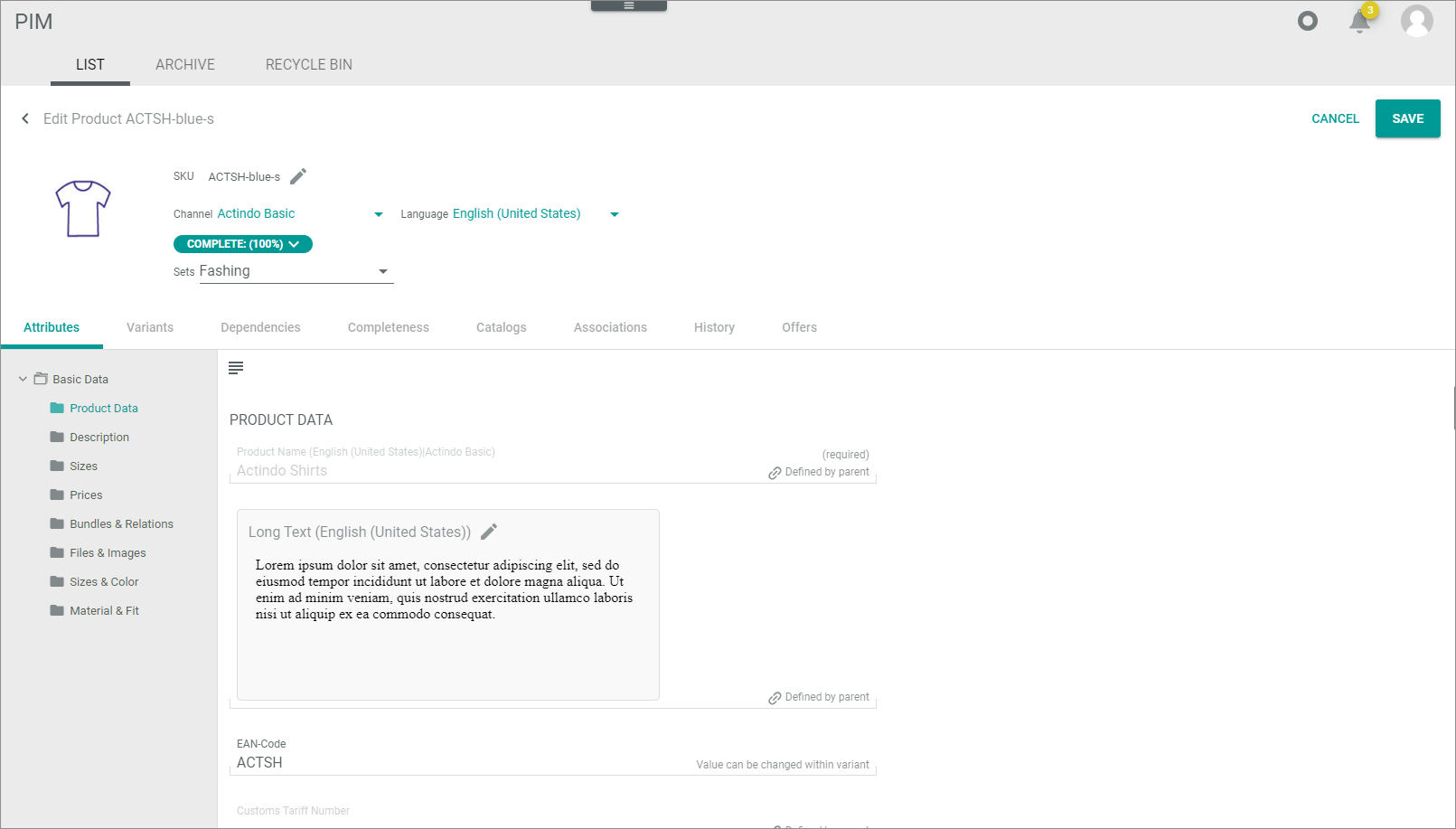
Task: Switch to the Variants tab
Action: (x=150, y=327)
